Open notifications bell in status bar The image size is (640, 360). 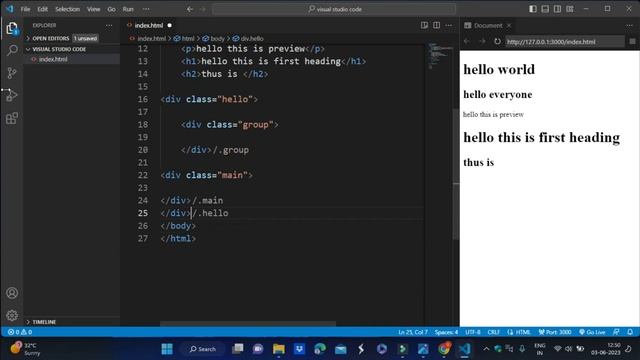coord(630,332)
